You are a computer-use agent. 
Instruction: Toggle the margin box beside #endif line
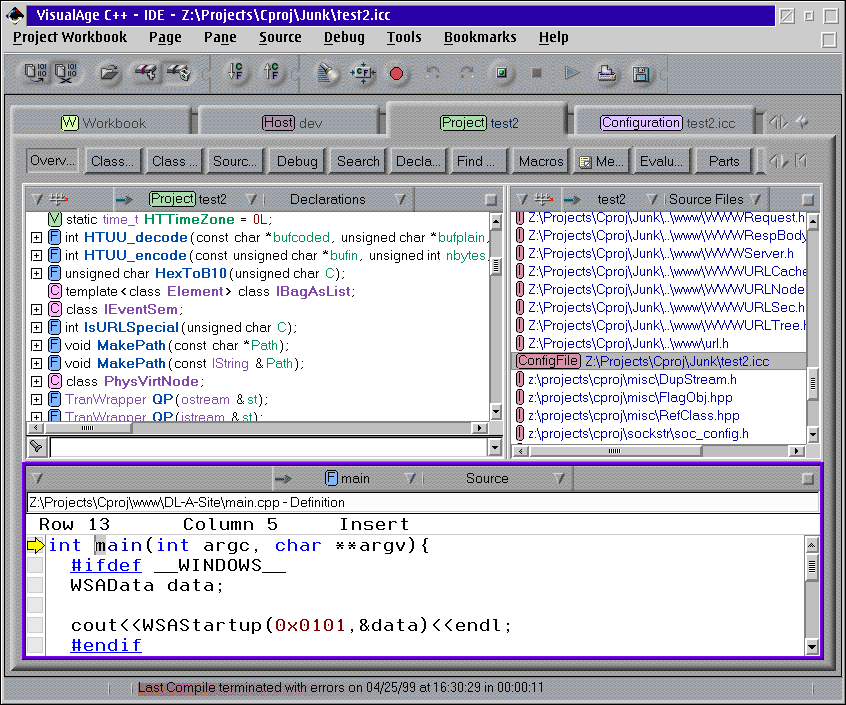[36, 645]
